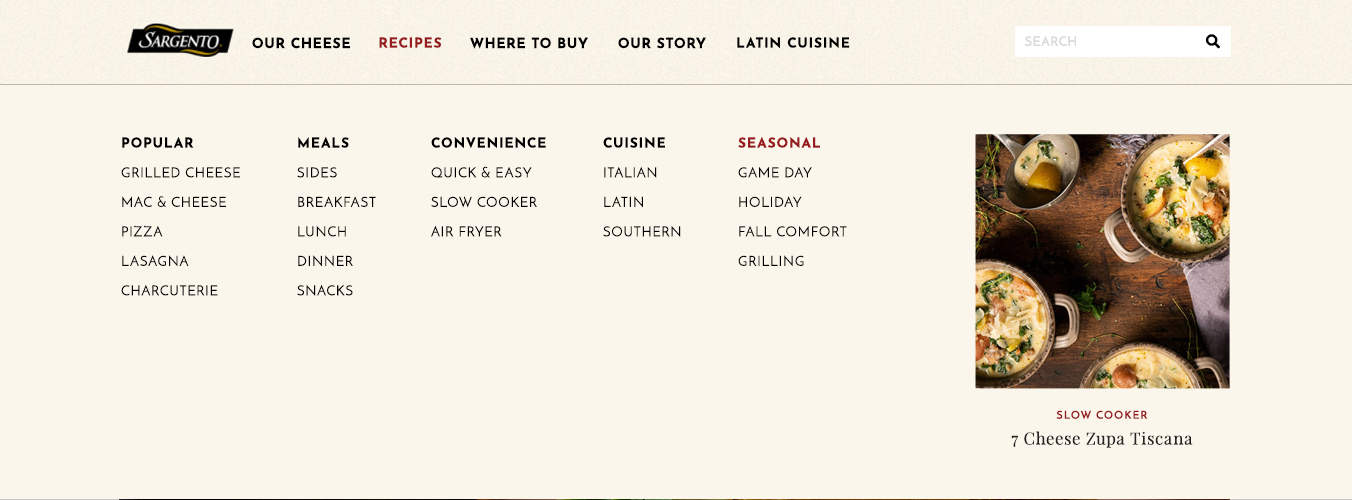Select Quick & Easy recipes

coord(481,173)
